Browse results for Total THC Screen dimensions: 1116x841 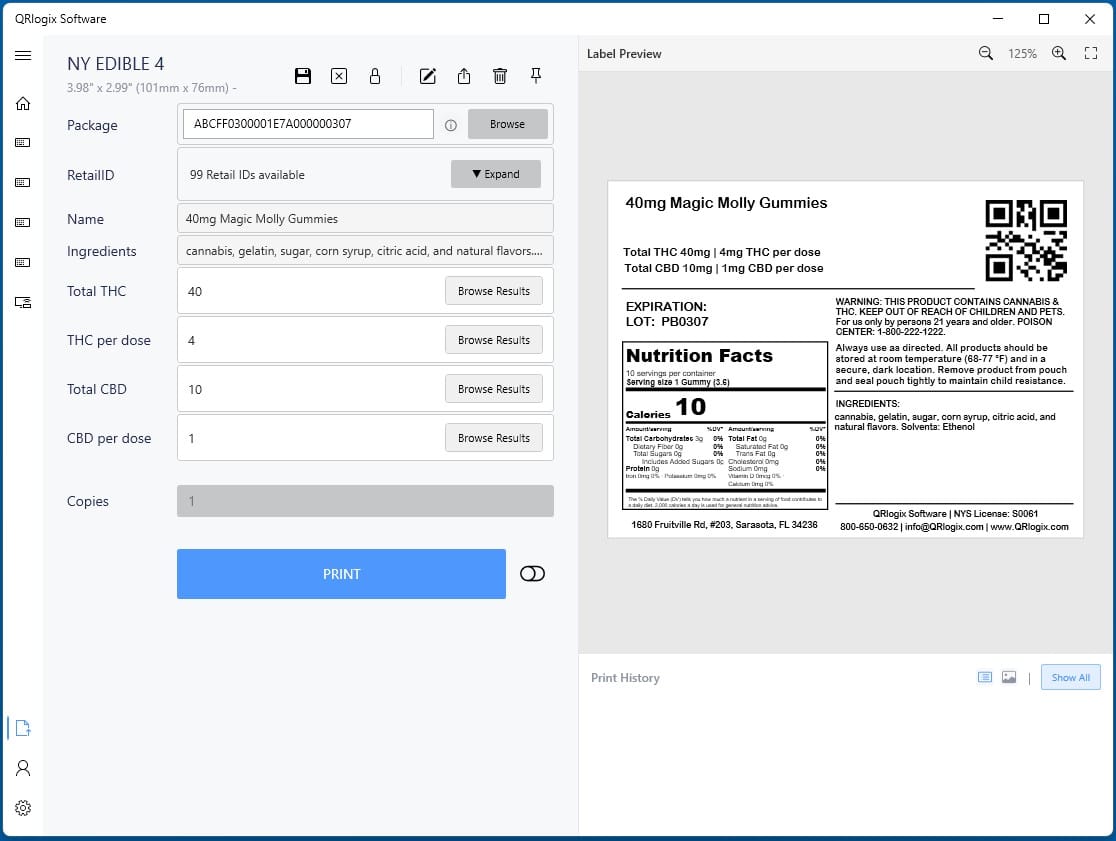coord(493,291)
